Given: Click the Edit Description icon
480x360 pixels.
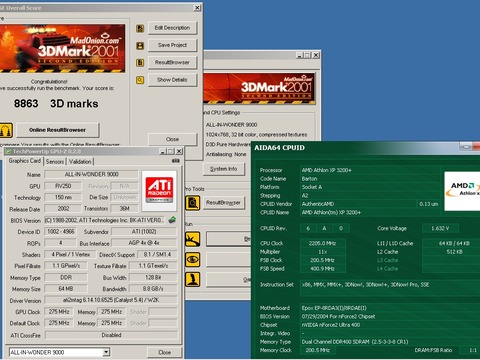Looking at the screenshot, I should (x=140, y=28).
